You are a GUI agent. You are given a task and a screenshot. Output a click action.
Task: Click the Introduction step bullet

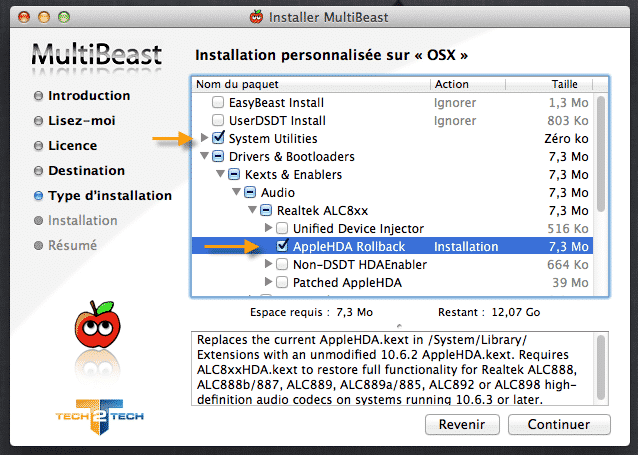39,96
